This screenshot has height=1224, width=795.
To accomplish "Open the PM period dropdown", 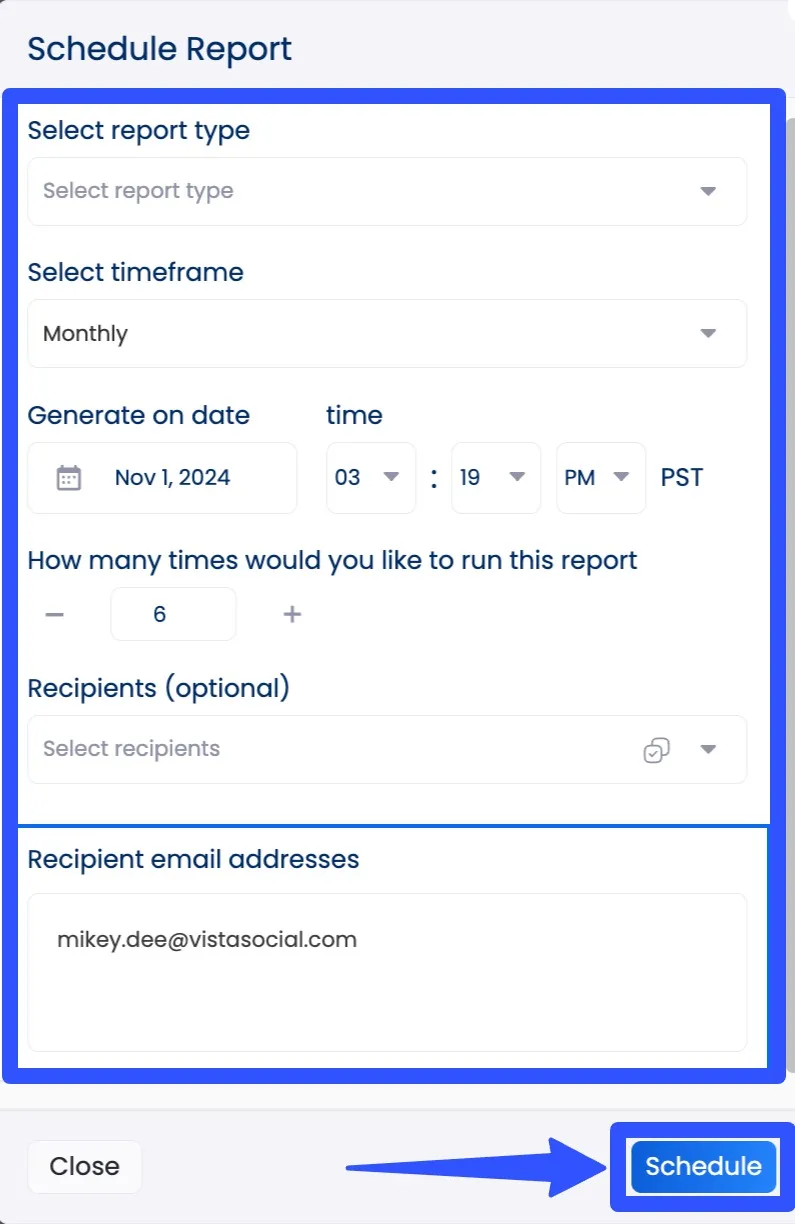I will tap(600, 478).
